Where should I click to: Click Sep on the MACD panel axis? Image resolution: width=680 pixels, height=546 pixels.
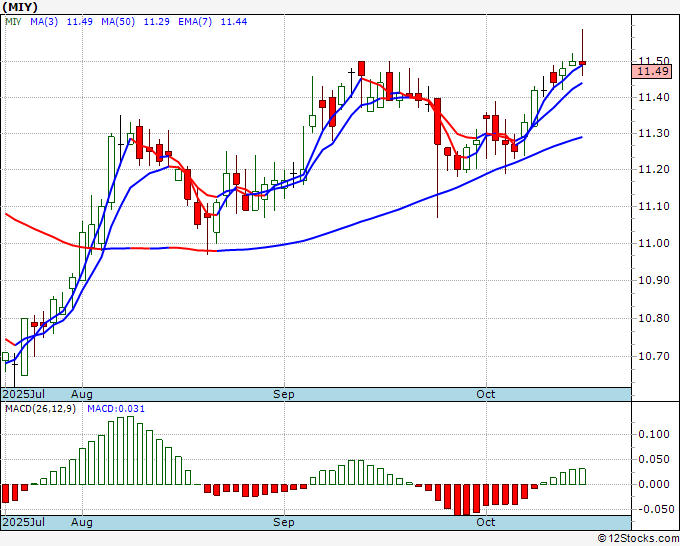[284, 522]
